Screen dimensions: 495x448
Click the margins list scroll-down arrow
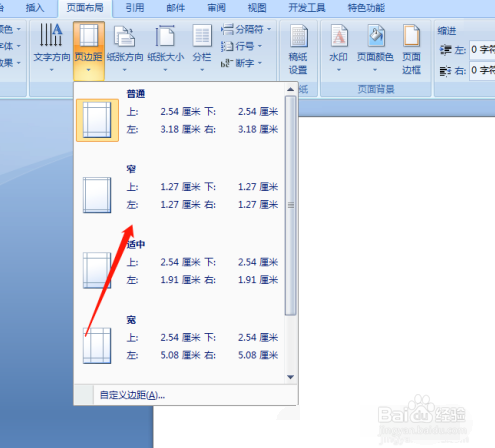(x=290, y=377)
